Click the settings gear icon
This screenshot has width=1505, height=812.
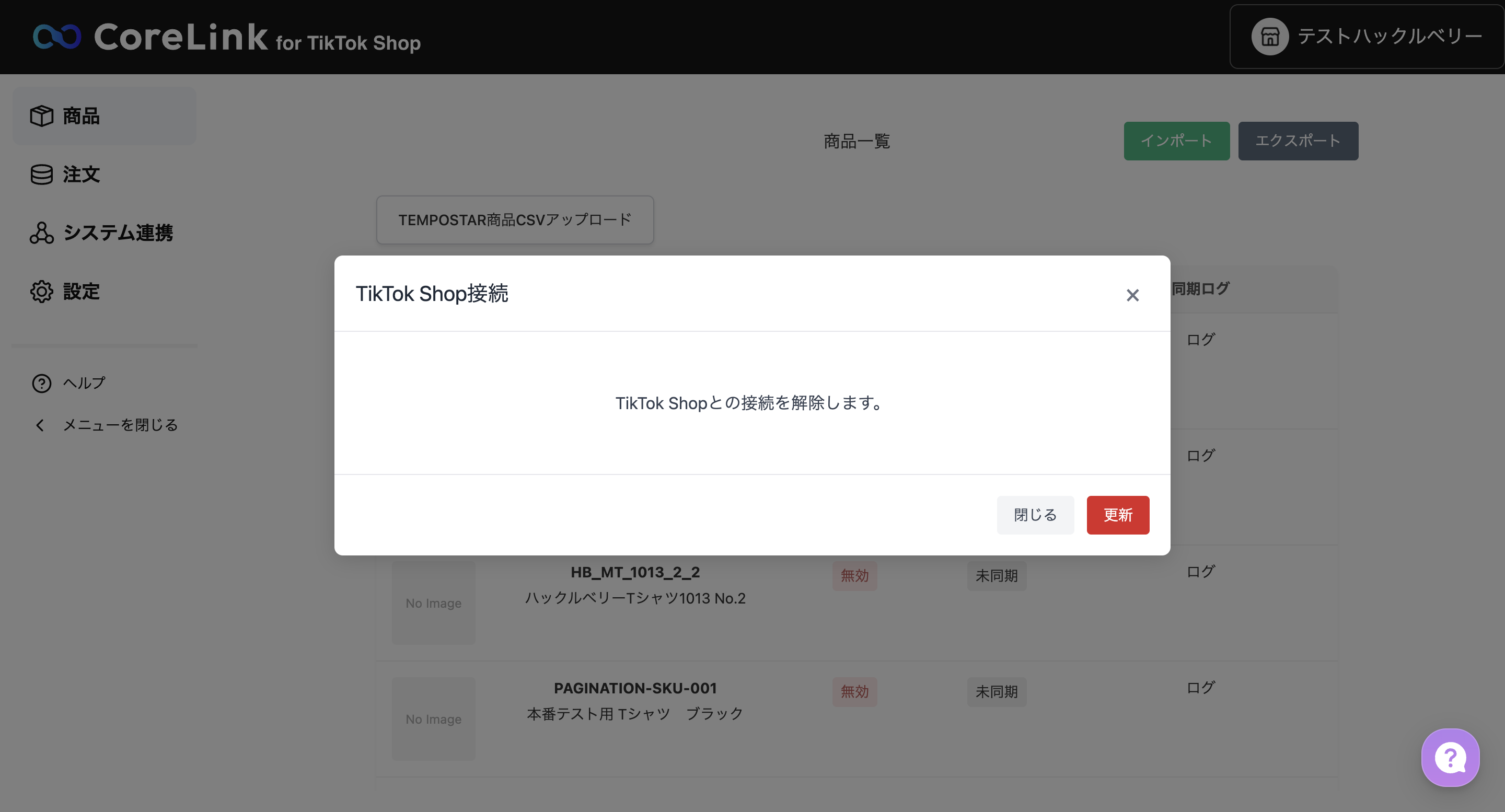(x=41, y=291)
